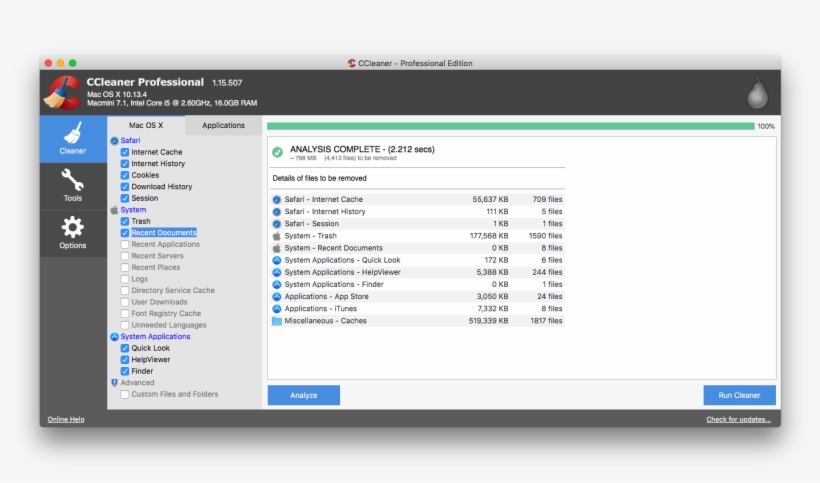
Task: Click the green analysis complete checkmark icon
Action: click(x=277, y=152)
